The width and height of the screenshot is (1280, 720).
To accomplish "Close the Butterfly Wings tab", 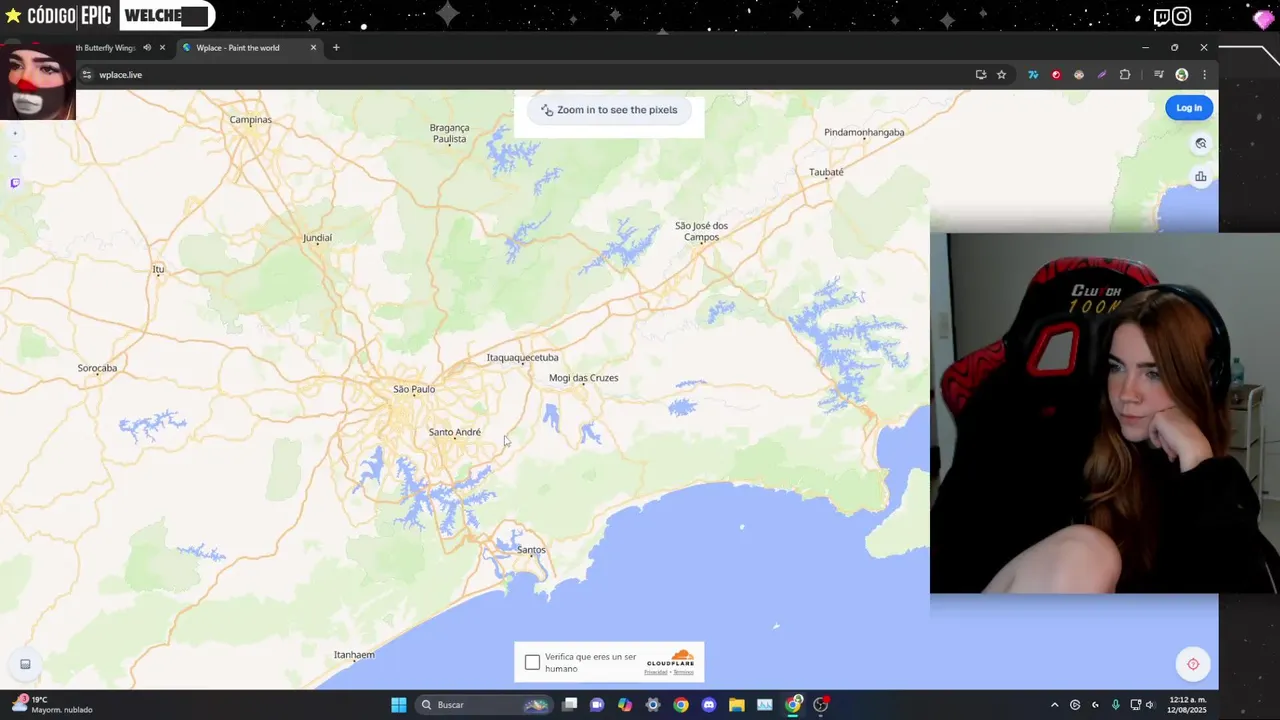I will tap(162, 48).
